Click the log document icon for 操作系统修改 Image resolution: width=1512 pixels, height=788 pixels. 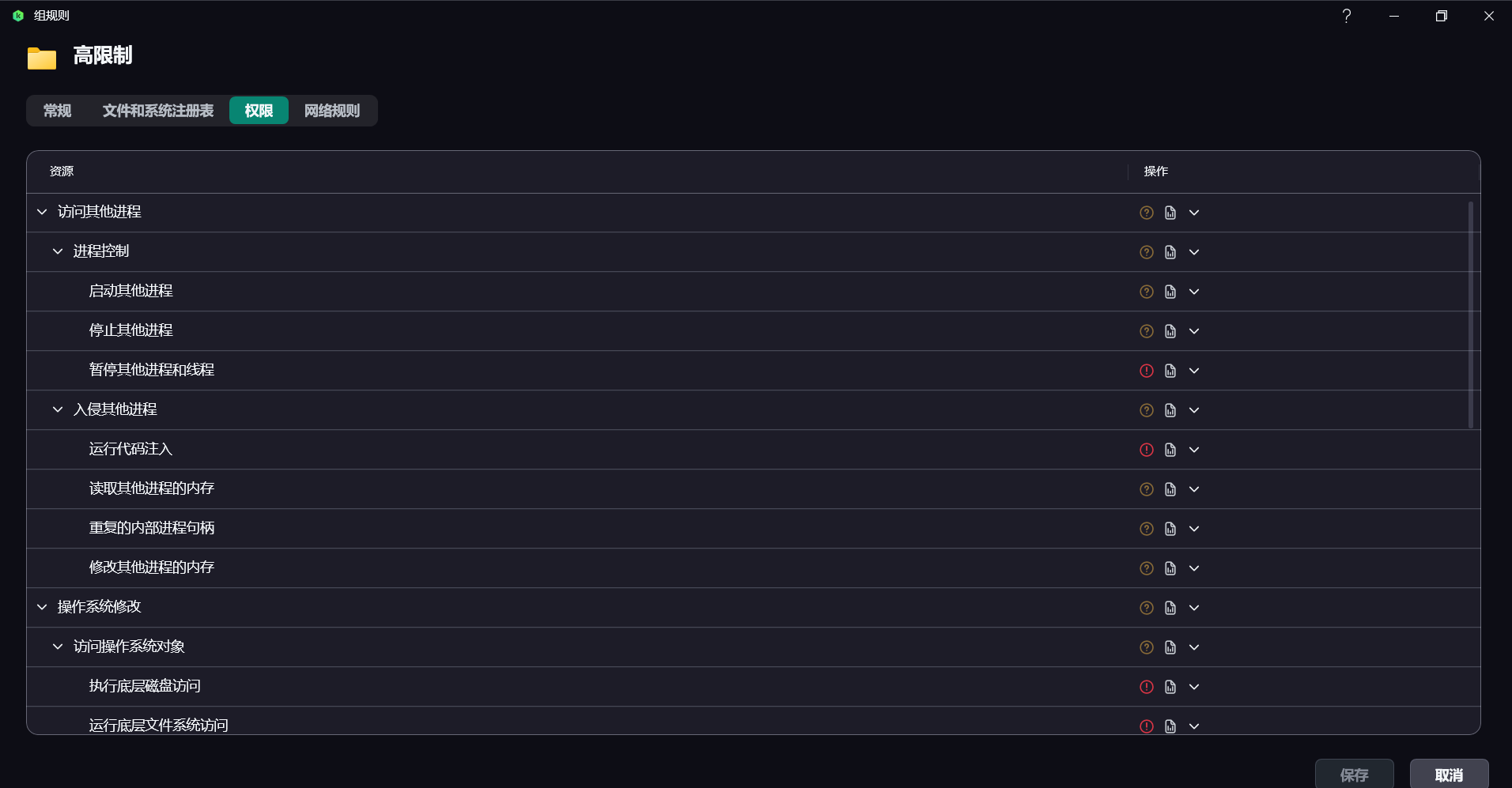pyautogui.click(x=1170, y=608)
